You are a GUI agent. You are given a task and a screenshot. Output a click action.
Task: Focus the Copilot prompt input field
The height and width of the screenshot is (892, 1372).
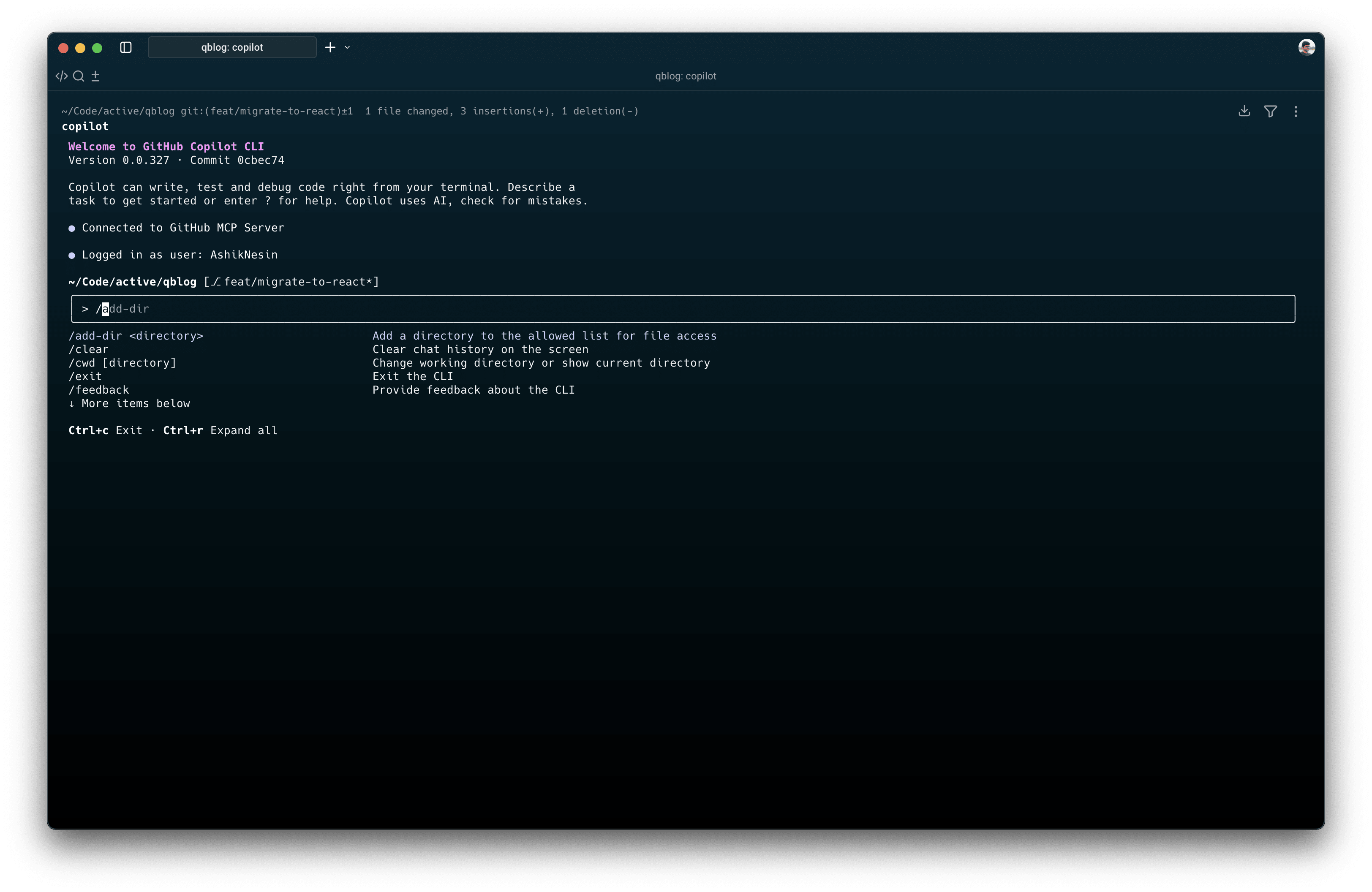(x=683, y=309)
